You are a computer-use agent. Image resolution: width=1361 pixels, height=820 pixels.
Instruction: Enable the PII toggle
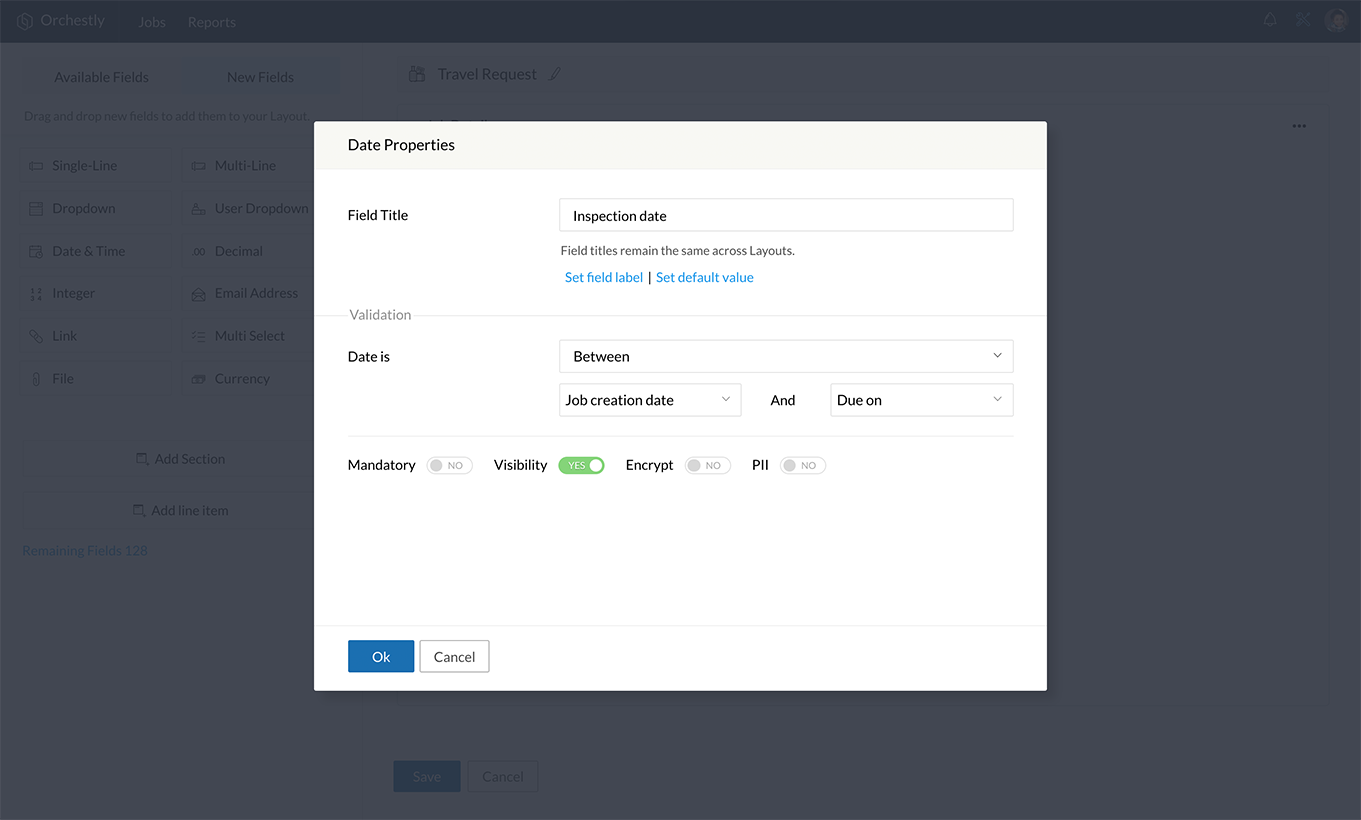[x=802, y=465]
